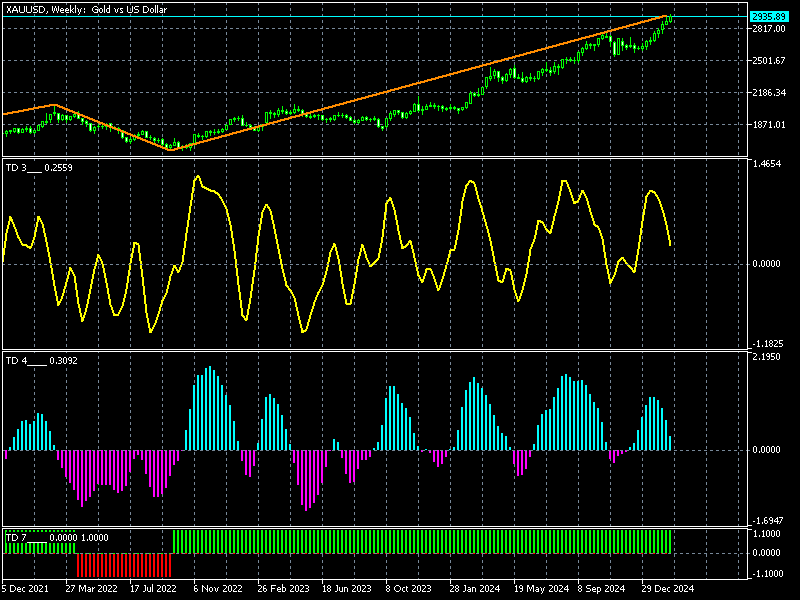Click price scale value 2501.67
Image resolution: width=800 pixels, height=600 pixels.
768,61
